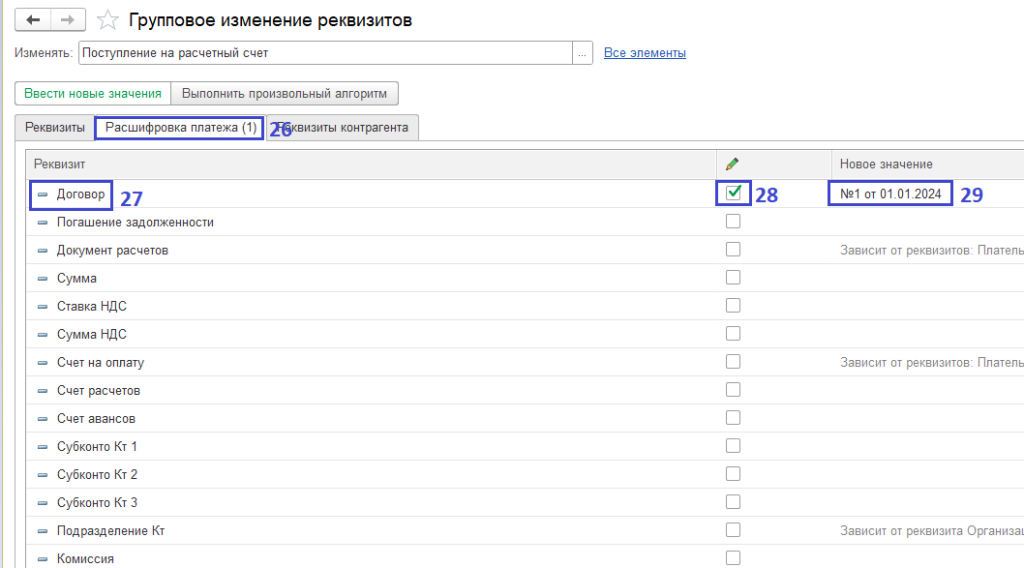The height and width of the screenshot is (568, 1024).
Task: Enable the Погашение задолженности checkbox
Action: coord(733,221)
